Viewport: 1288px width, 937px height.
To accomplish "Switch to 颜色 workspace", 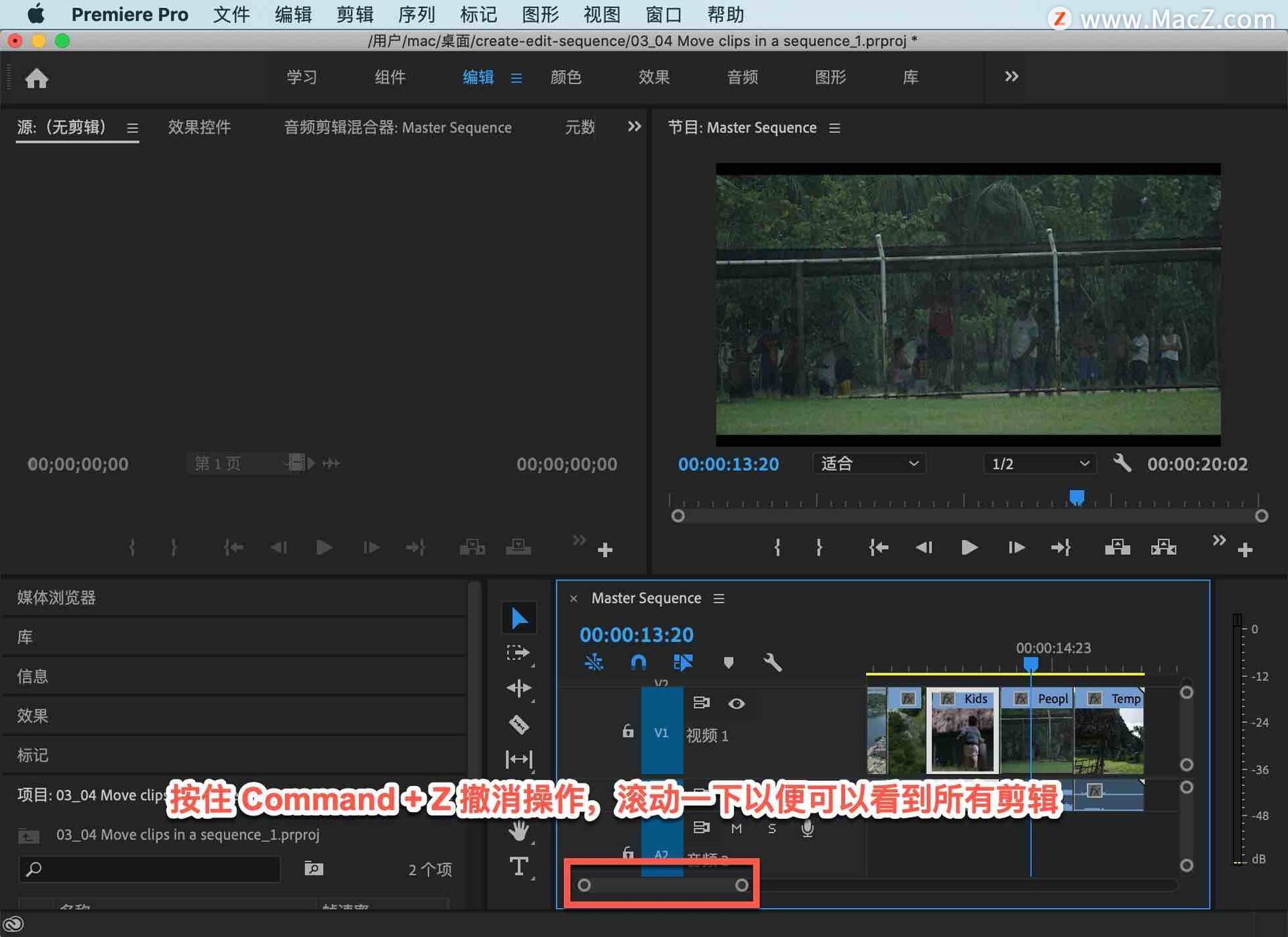I will (x=566, y=77).
